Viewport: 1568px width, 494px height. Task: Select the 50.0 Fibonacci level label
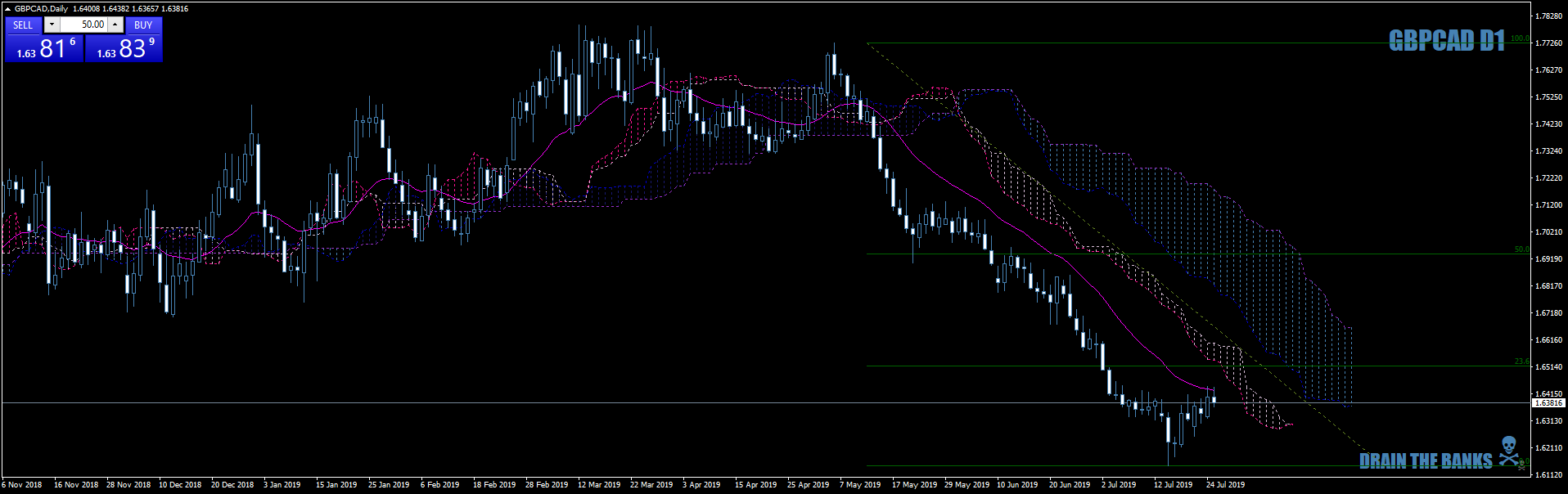(1521, 249)
